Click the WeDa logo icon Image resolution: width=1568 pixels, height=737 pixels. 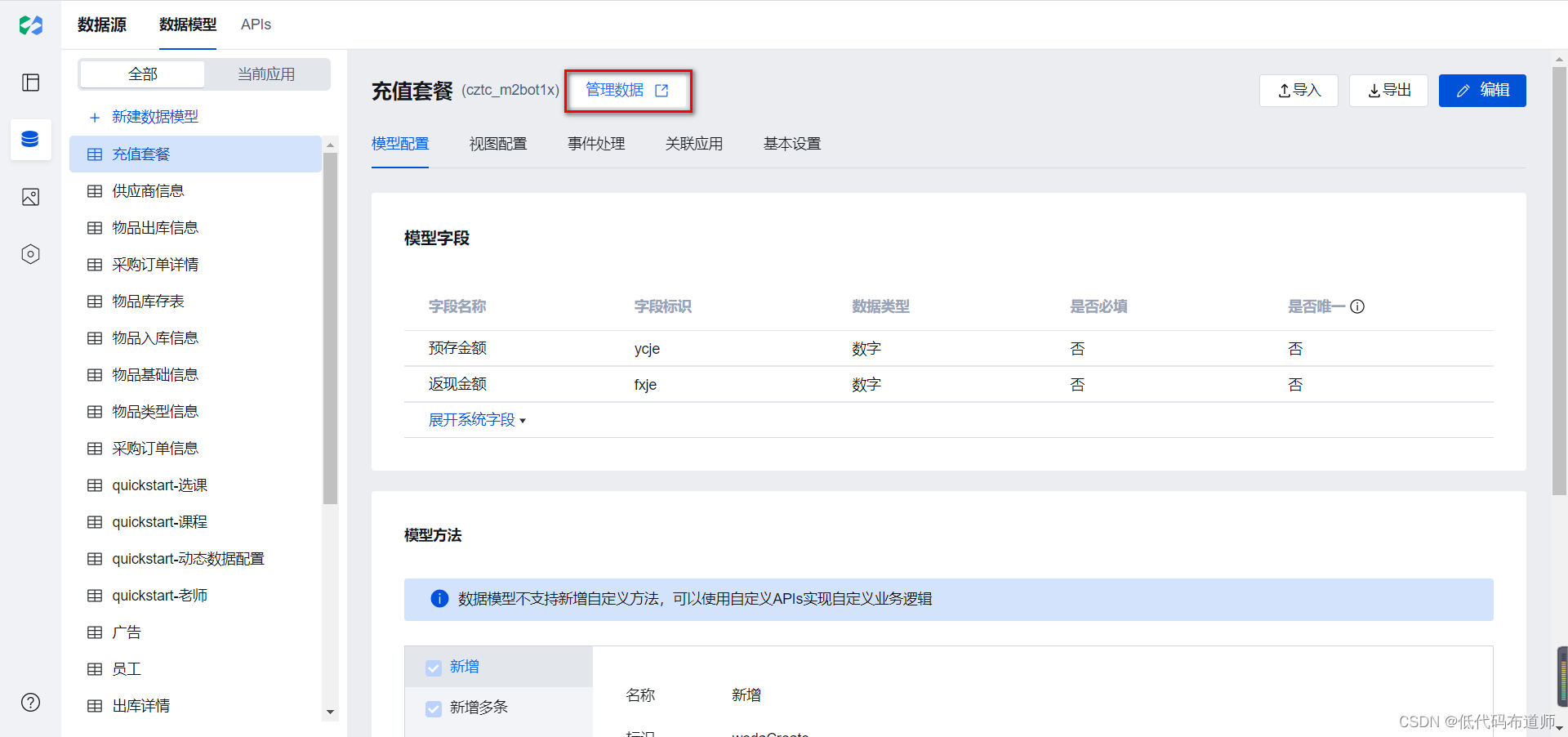31,25
